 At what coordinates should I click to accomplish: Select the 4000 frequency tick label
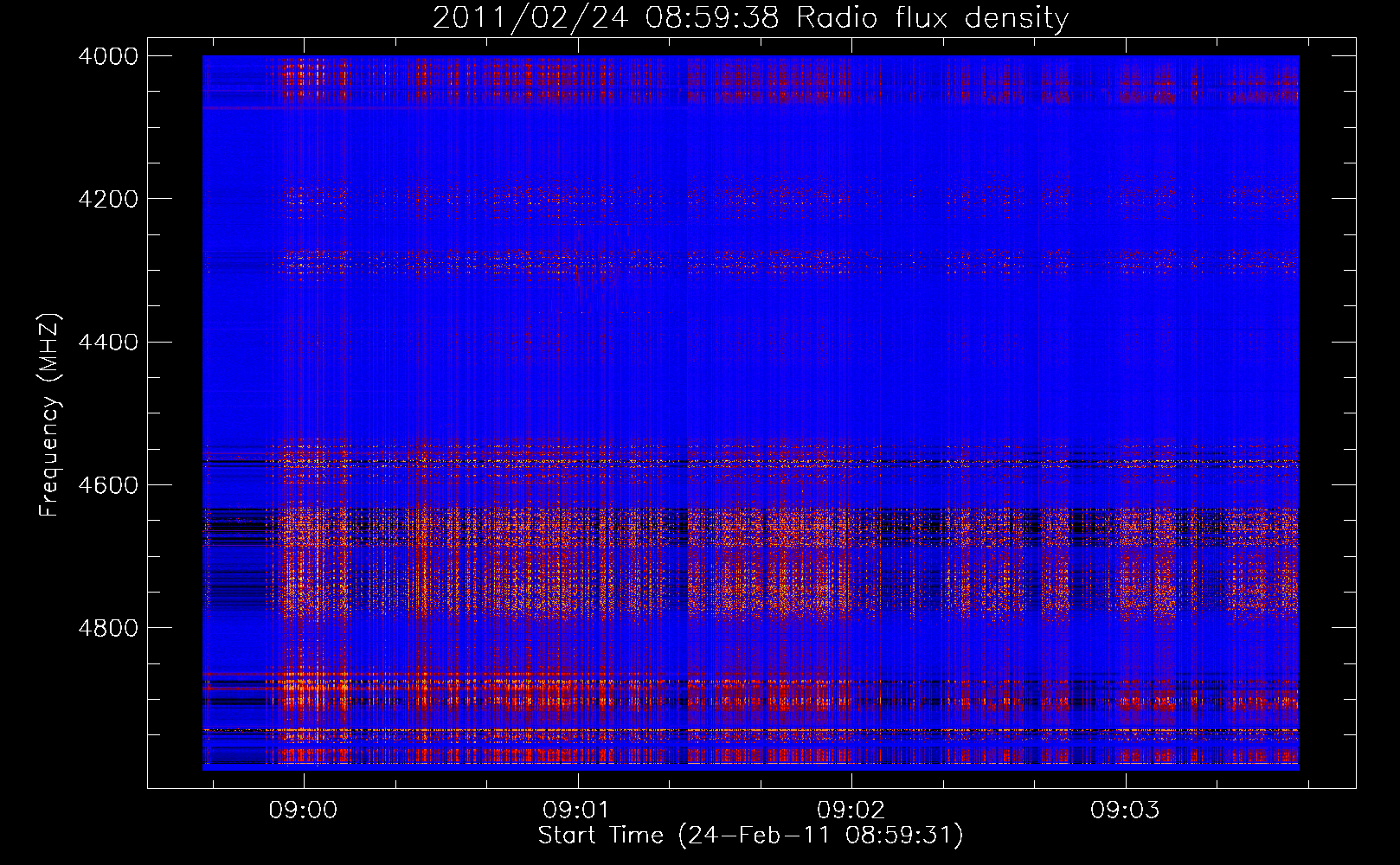108,56
